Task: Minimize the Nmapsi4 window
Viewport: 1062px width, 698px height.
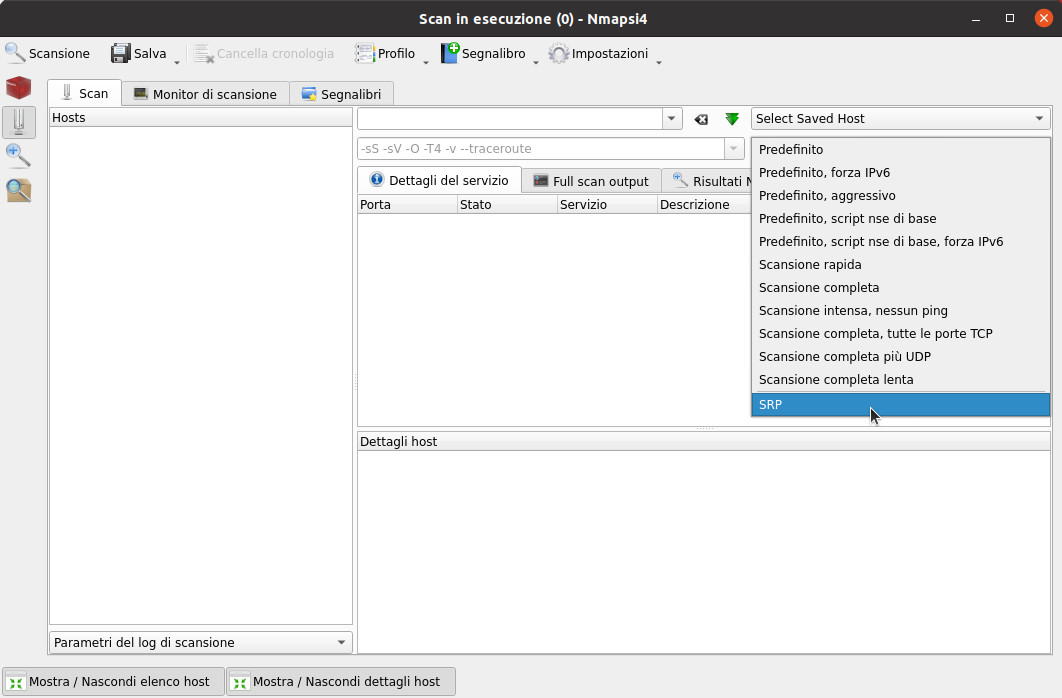Action: tap(976, 19)
